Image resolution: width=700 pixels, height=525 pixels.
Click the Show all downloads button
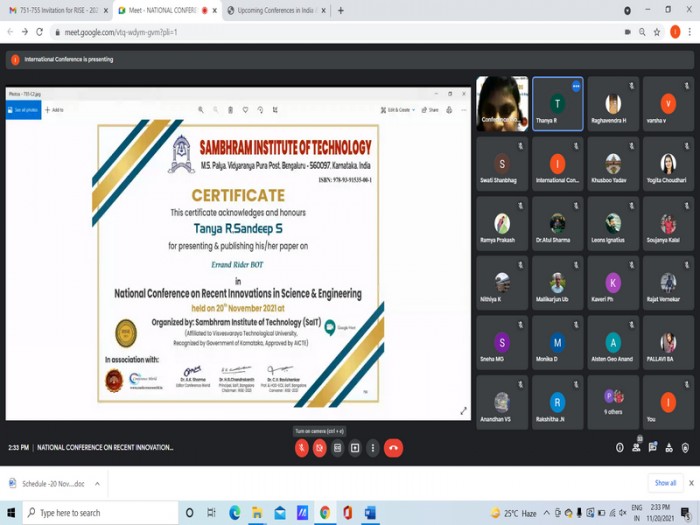[665, 483]
